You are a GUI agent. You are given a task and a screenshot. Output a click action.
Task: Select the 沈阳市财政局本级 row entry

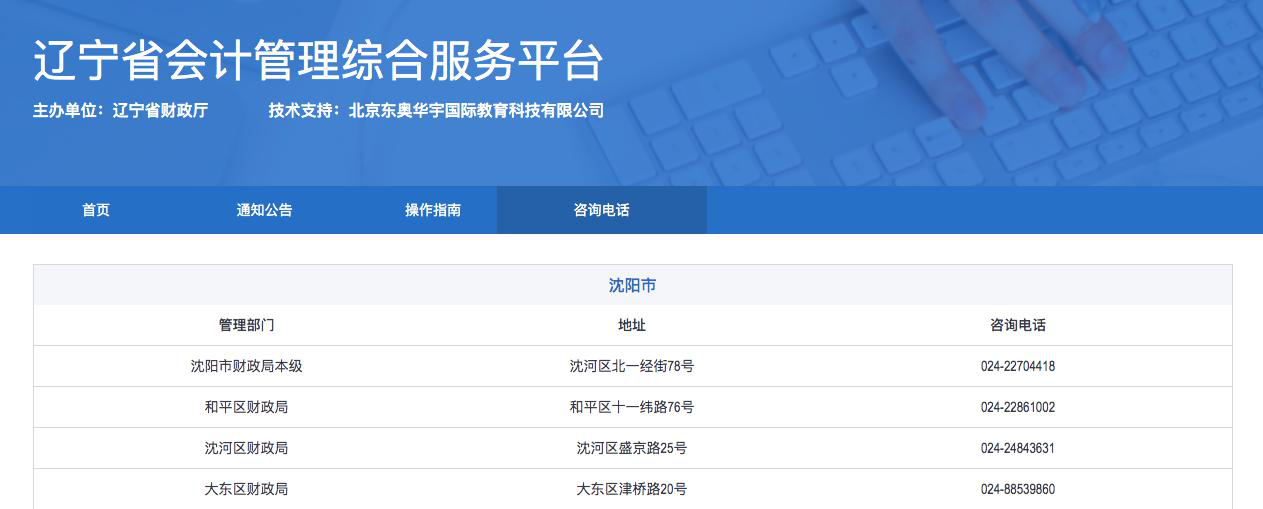246,366
